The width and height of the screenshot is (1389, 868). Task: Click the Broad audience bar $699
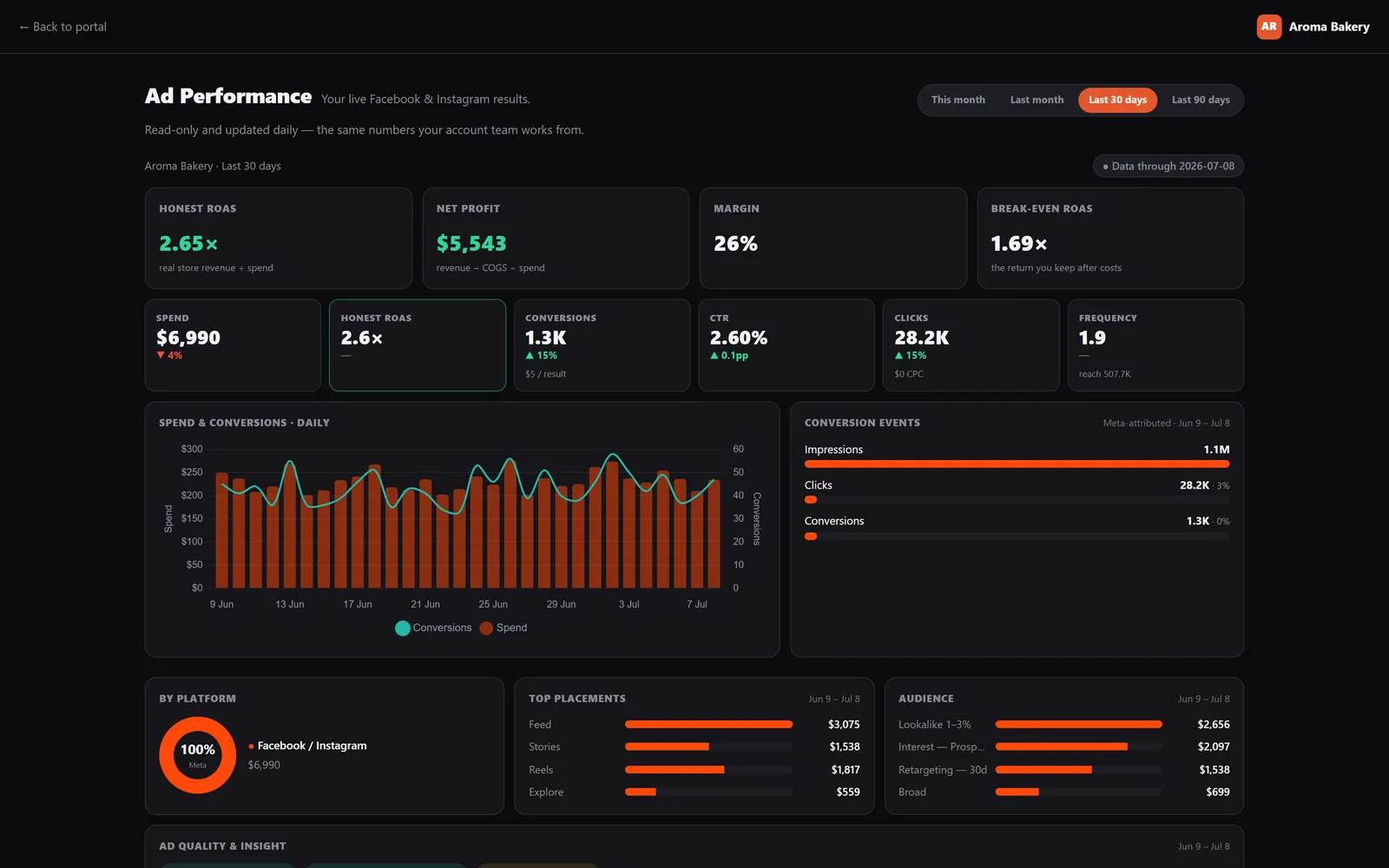coord(1078,792)
